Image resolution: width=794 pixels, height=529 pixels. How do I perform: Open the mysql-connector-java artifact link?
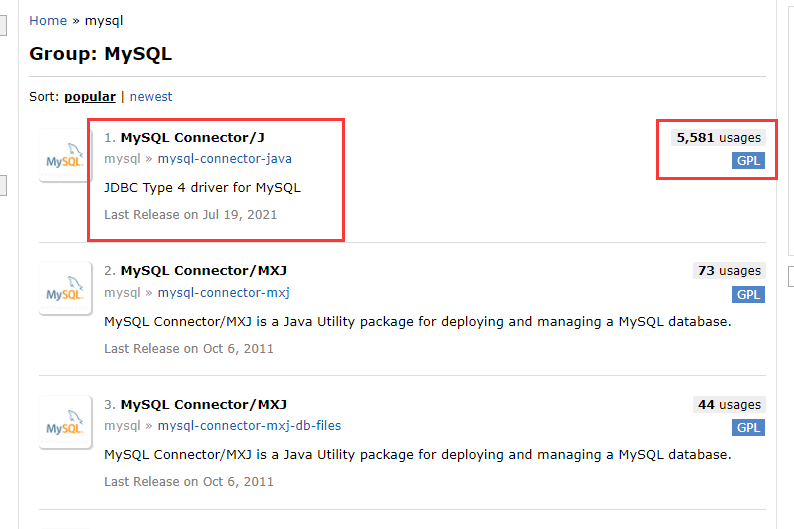coord(225,158)
